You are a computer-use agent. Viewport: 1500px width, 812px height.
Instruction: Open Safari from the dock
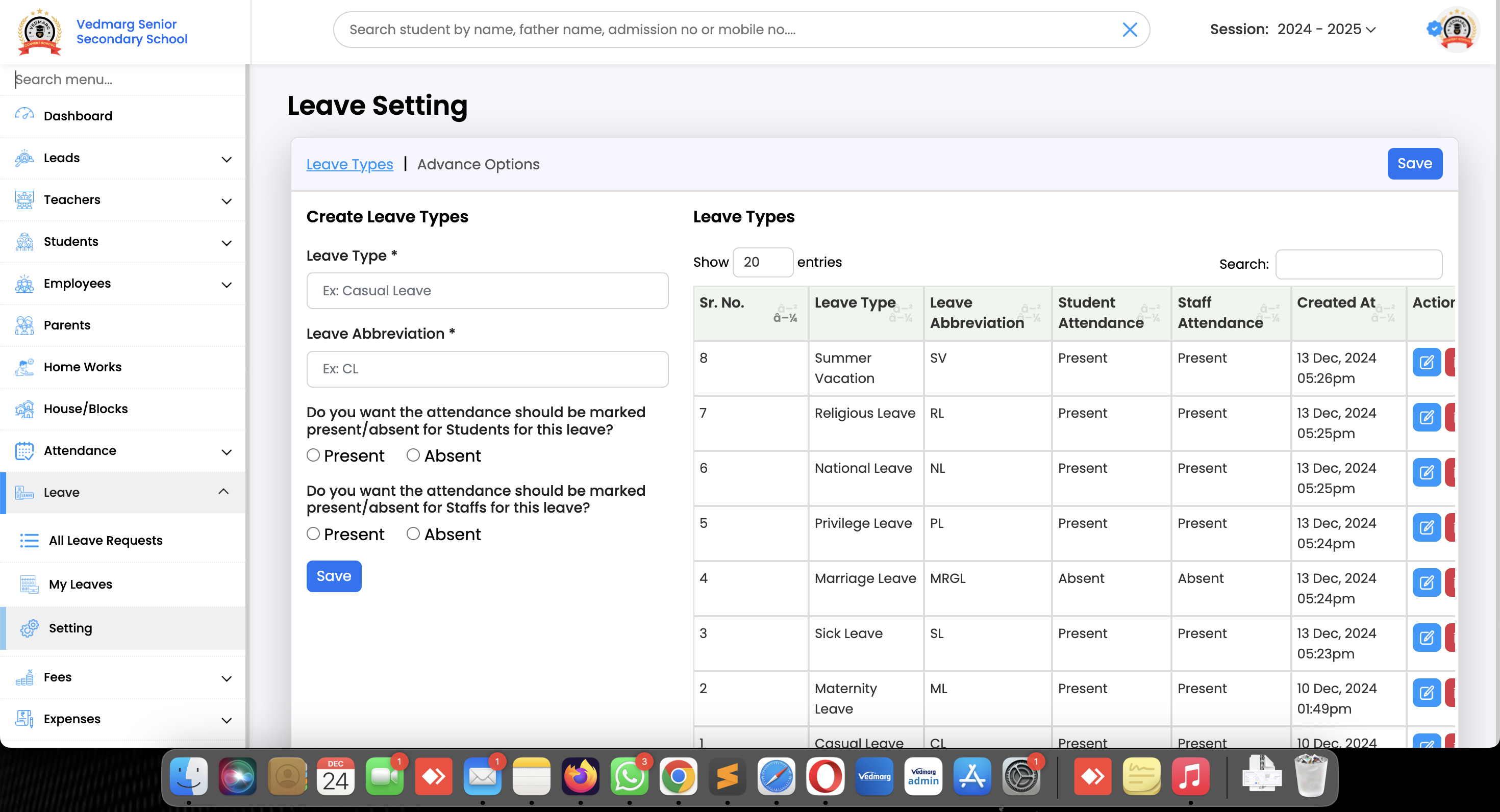[776, 776]
